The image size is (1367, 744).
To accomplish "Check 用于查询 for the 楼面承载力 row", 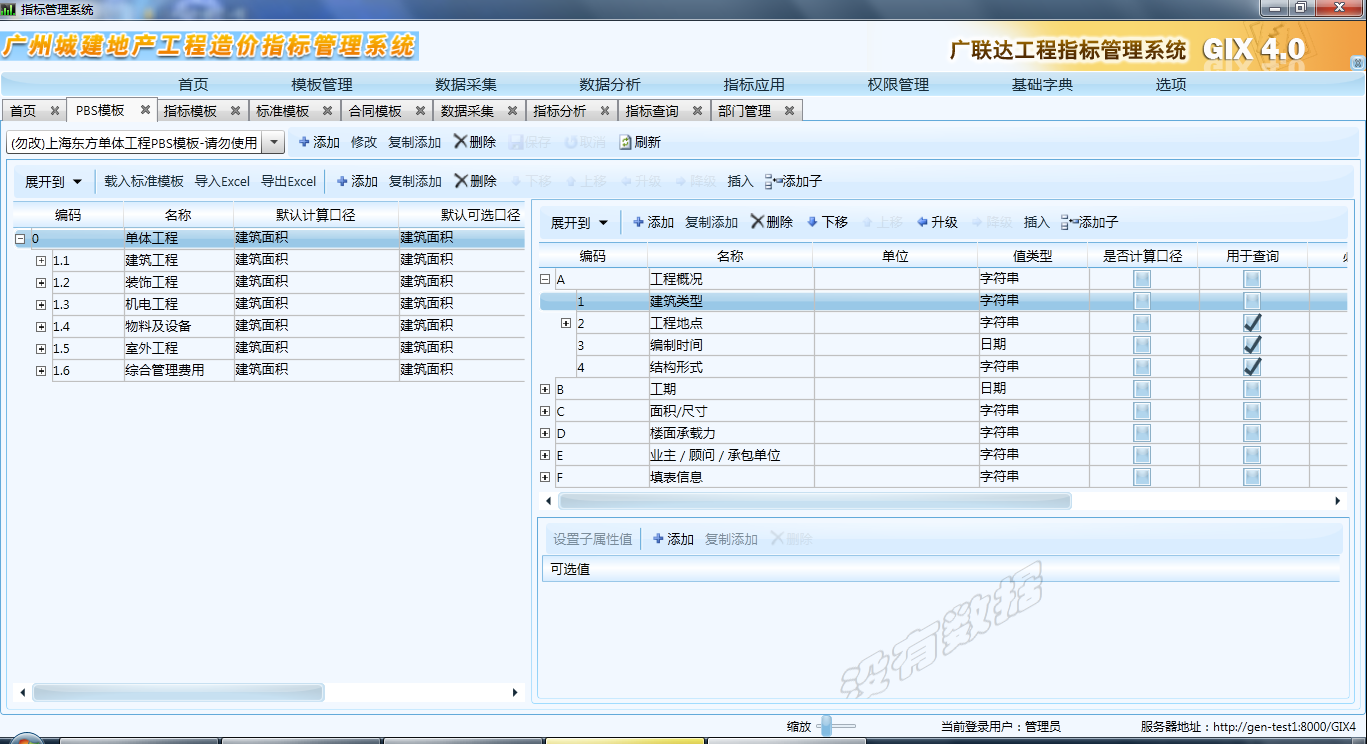I will tap(1252, 433).
